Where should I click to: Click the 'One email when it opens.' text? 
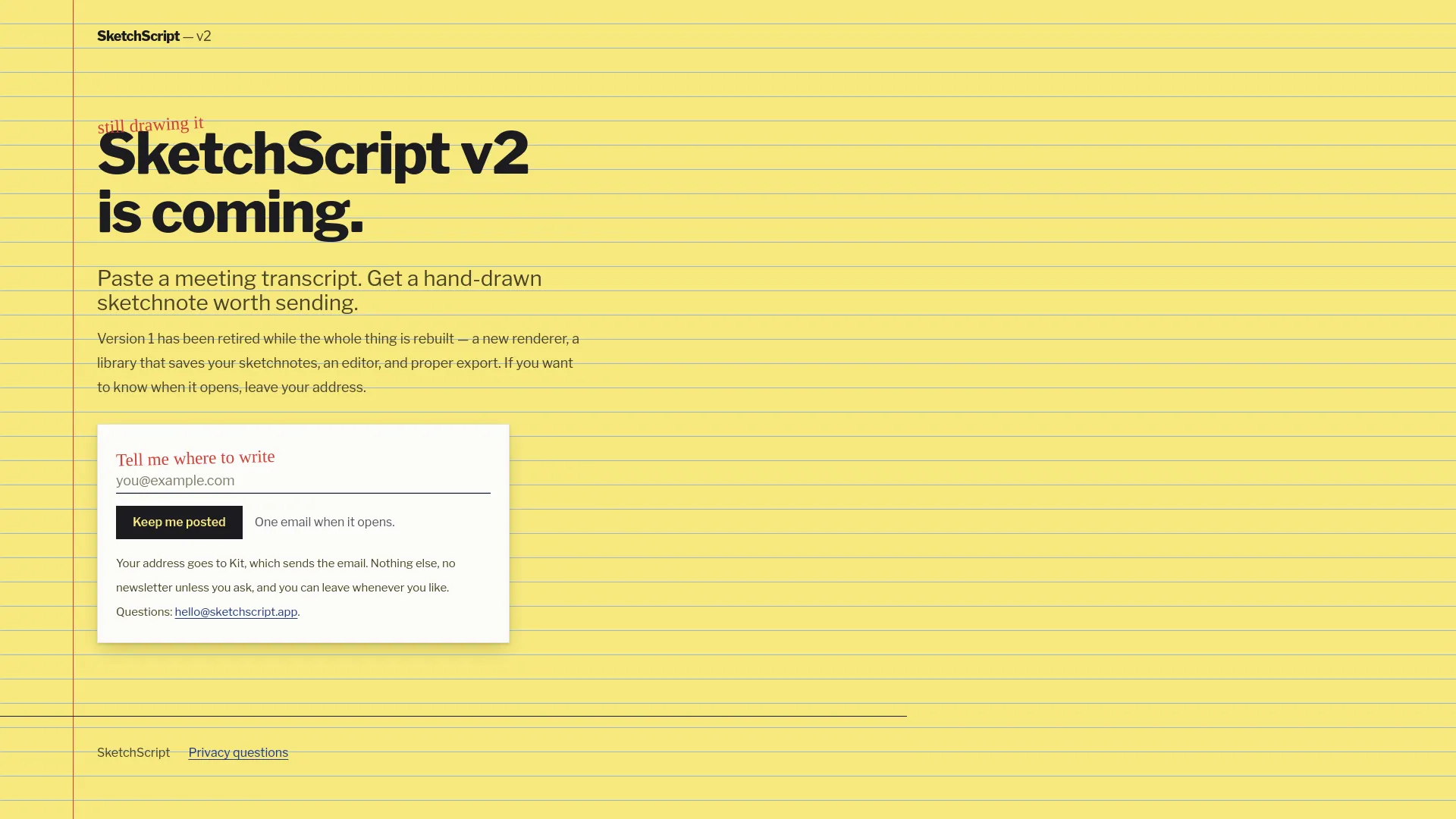(x=325, y=522)
